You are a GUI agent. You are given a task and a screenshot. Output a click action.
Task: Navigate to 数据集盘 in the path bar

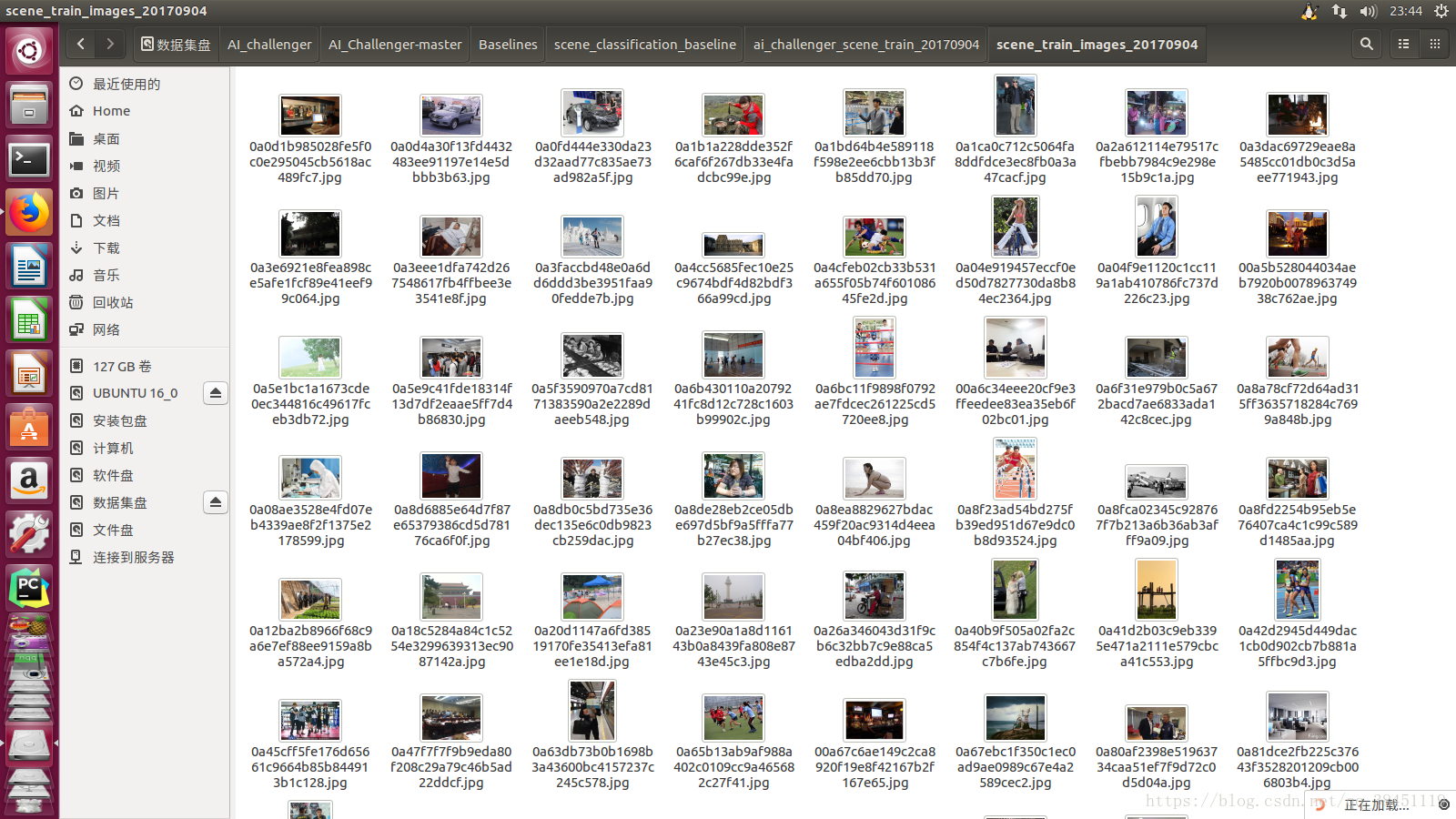[176, 44]
